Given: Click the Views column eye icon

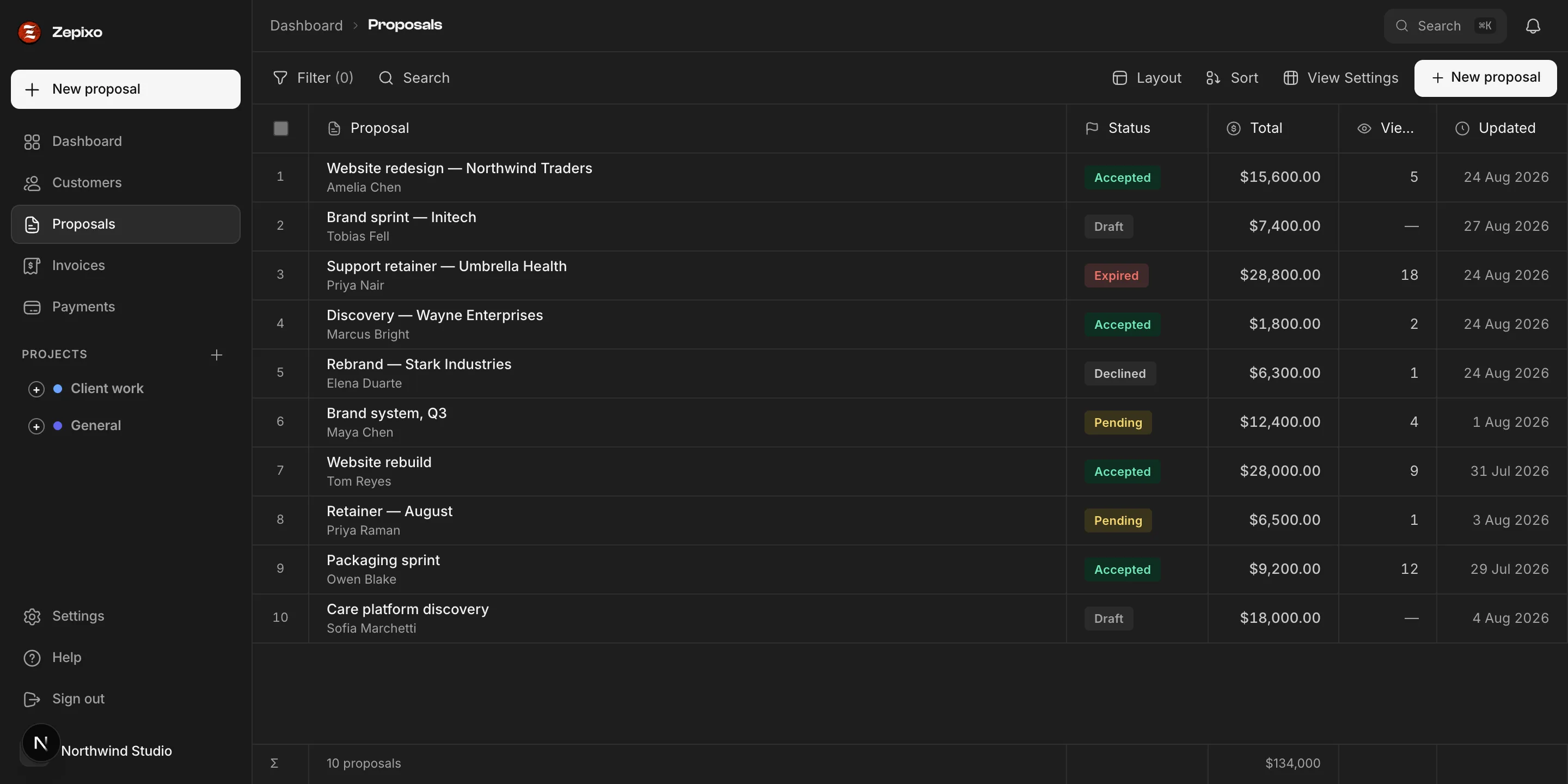Looking at the screenshot, I should pyautogui.click(x=1364, y=128).
